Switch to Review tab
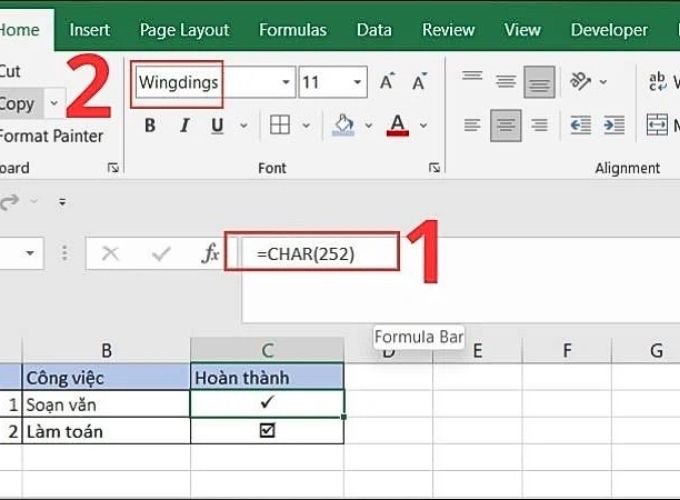The width and height of the screenshot is (680, 500). click(x=448, y=30)
